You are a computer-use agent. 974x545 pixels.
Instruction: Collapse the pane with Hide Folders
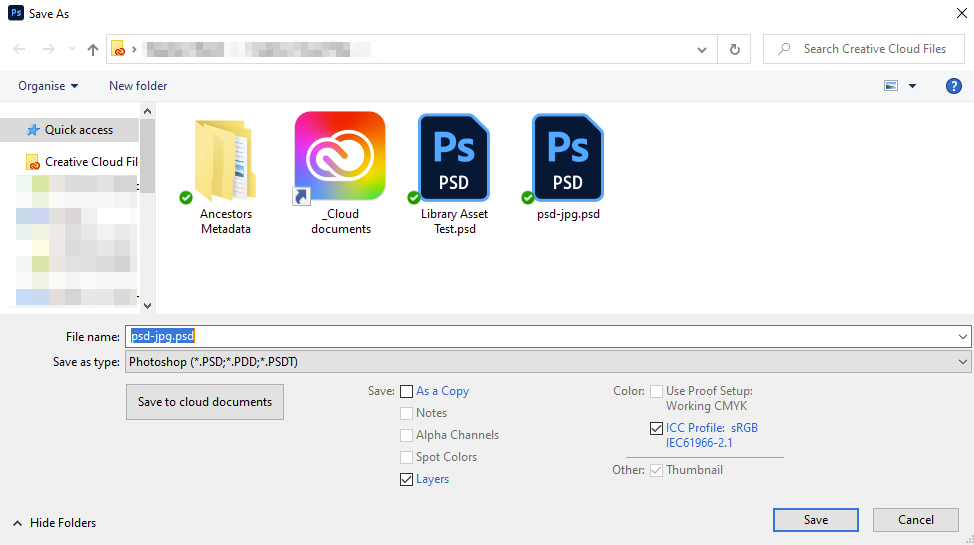coord(55,523)
